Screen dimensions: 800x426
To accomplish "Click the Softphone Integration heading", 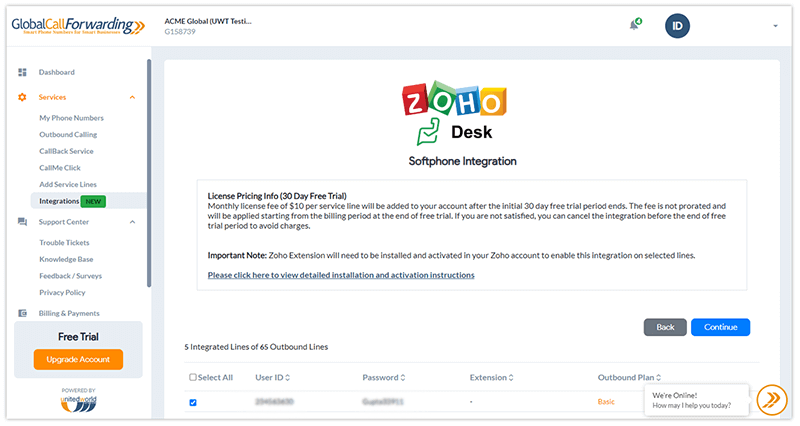I will tap(462, 161).
